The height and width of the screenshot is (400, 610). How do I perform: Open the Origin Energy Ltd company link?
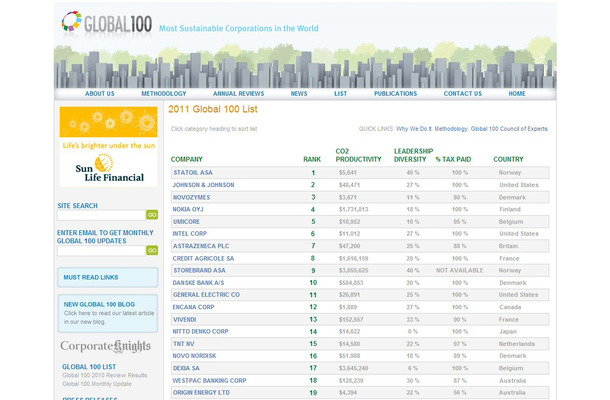pyautogui.click(x=201, y=393)
